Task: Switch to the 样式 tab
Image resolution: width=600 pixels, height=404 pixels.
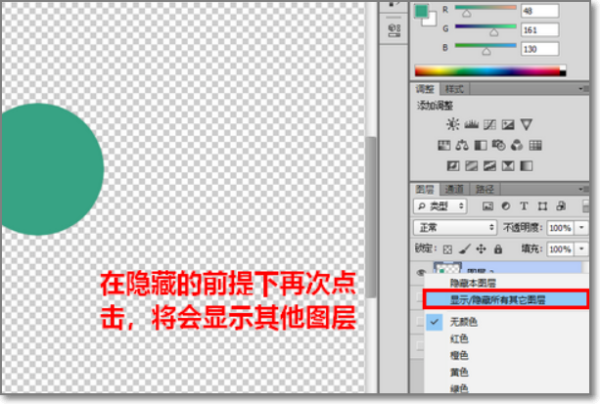Action: pyautogui.click(x=454, y=89)
